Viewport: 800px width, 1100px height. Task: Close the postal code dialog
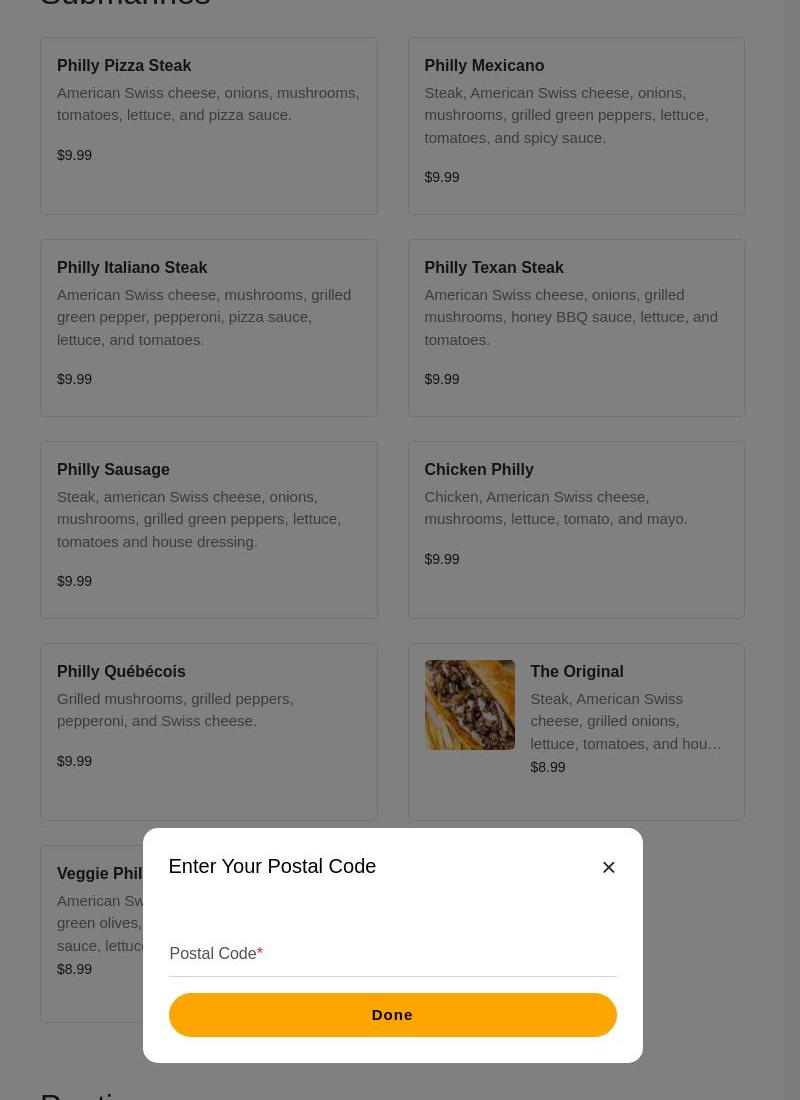pos(608,867)
